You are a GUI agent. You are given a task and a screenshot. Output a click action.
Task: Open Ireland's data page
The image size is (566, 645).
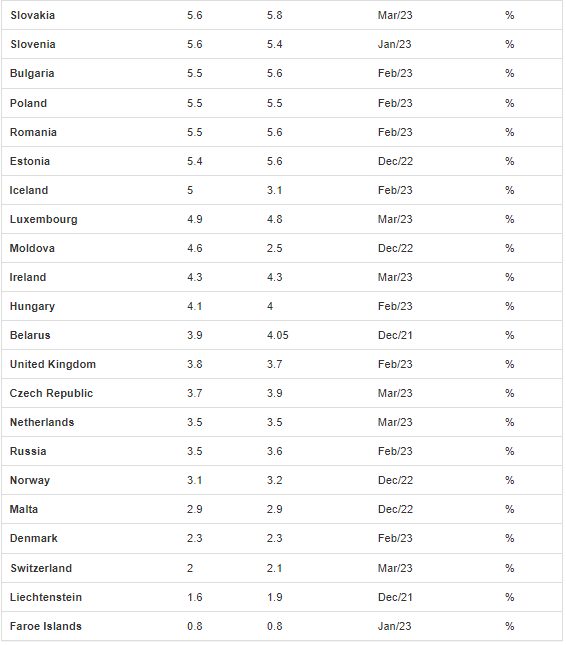(x=28, y=277)
